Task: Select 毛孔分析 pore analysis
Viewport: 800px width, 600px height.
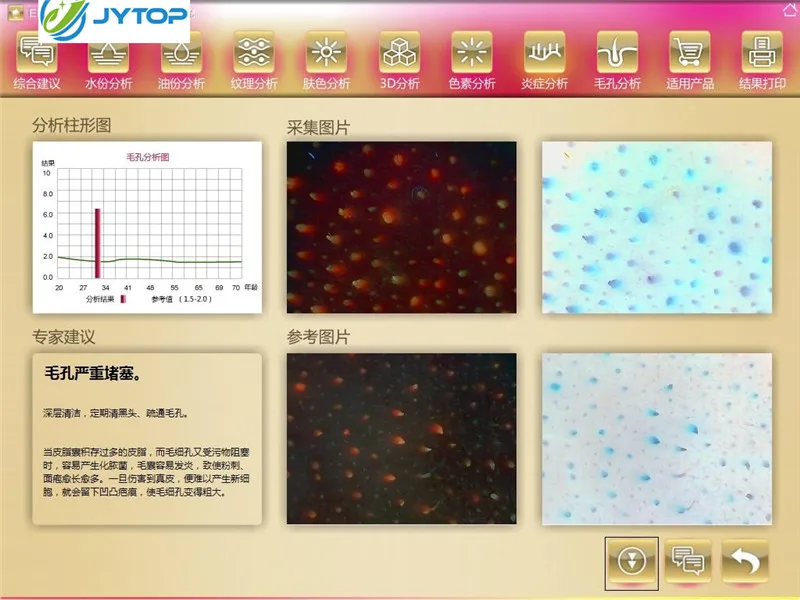Action: pyautogui.click(x=617, y=61)
